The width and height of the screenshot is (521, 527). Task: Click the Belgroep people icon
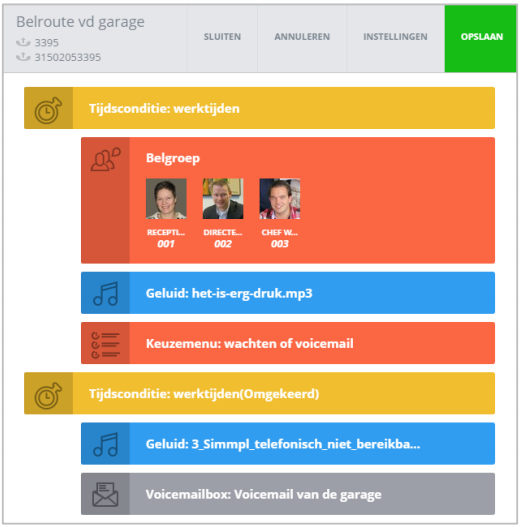tap(106, 159)
